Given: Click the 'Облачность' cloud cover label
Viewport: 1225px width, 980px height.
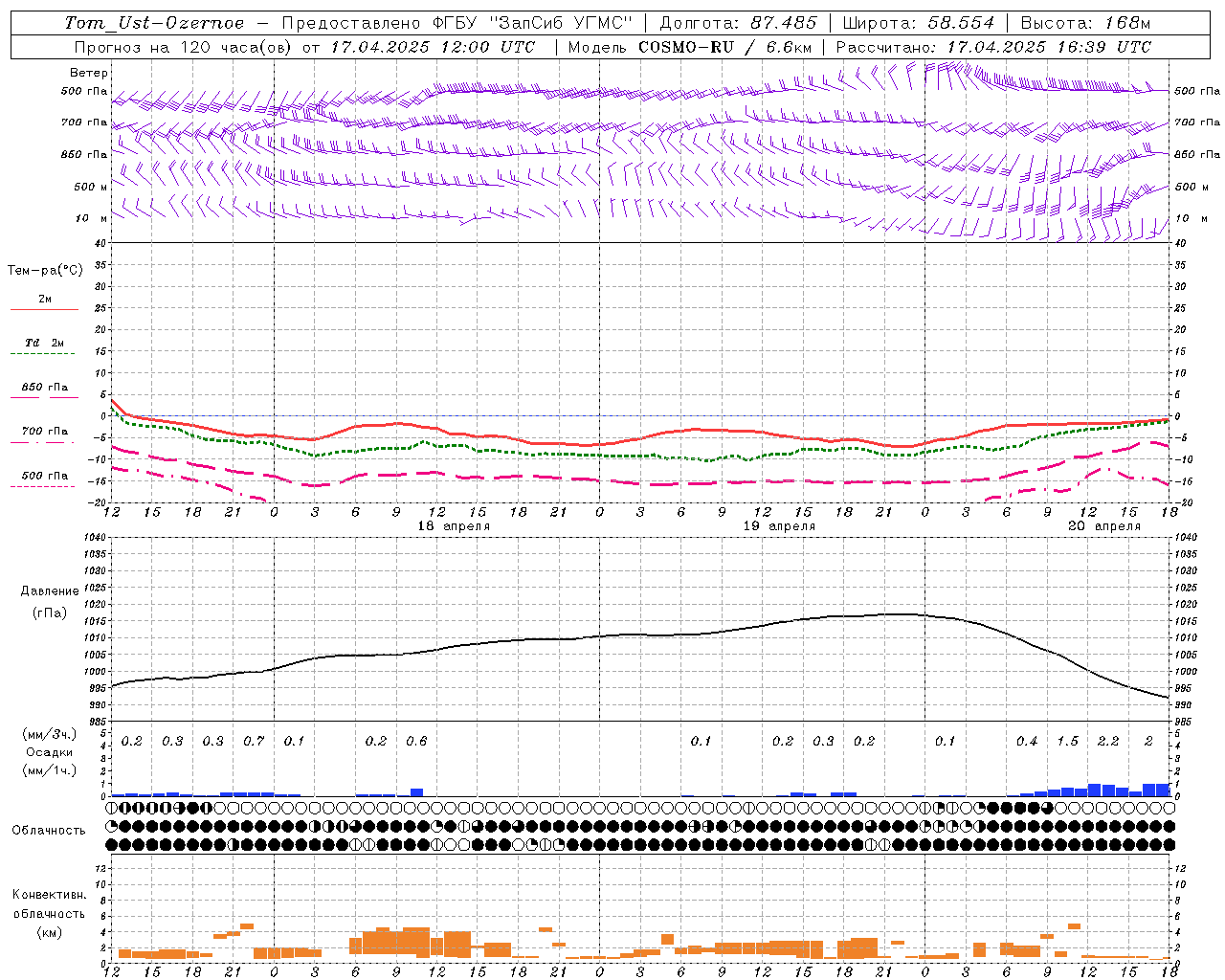Looking at the screenshot, I should coord(49,830).
